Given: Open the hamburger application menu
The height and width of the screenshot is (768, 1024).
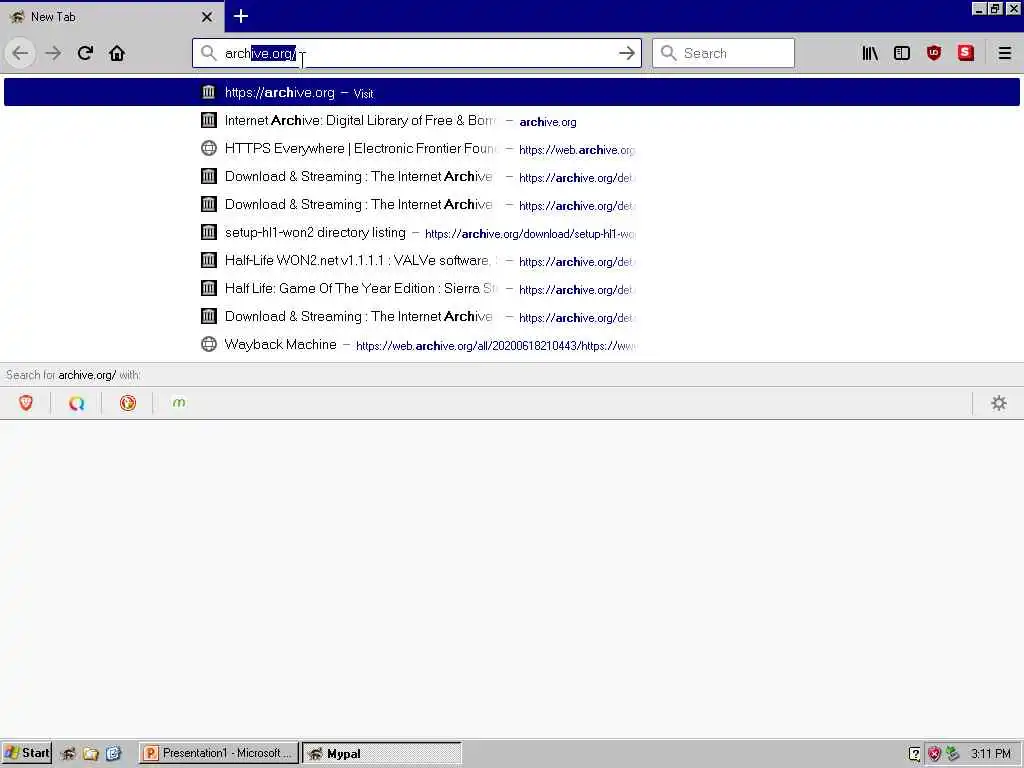Looking at the screenshot, I should pos(1004,53).
